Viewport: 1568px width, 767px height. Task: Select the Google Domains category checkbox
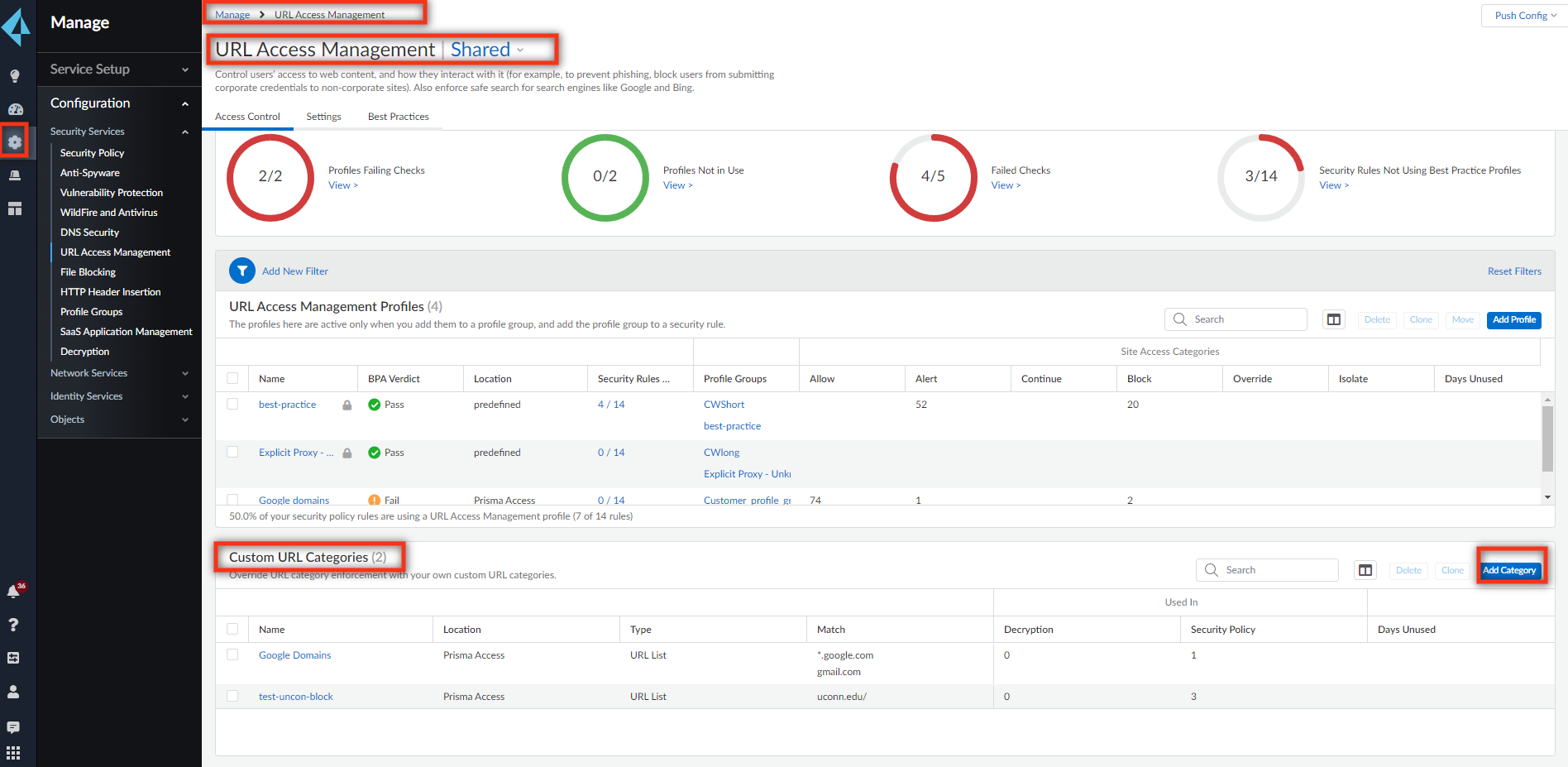232,654
